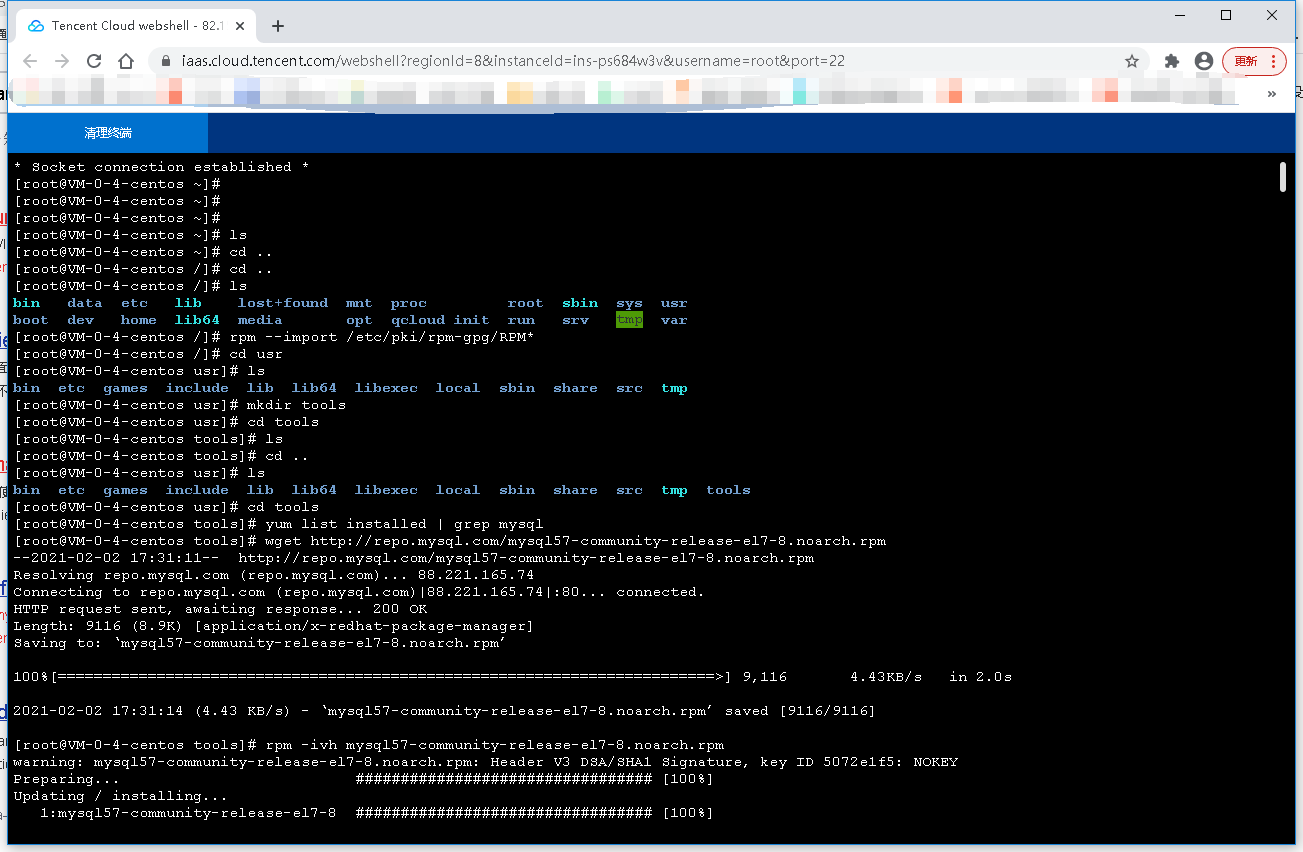1303x852 pixels.
Task: Maximize the browser window
Action: (x=1226, y=15)
